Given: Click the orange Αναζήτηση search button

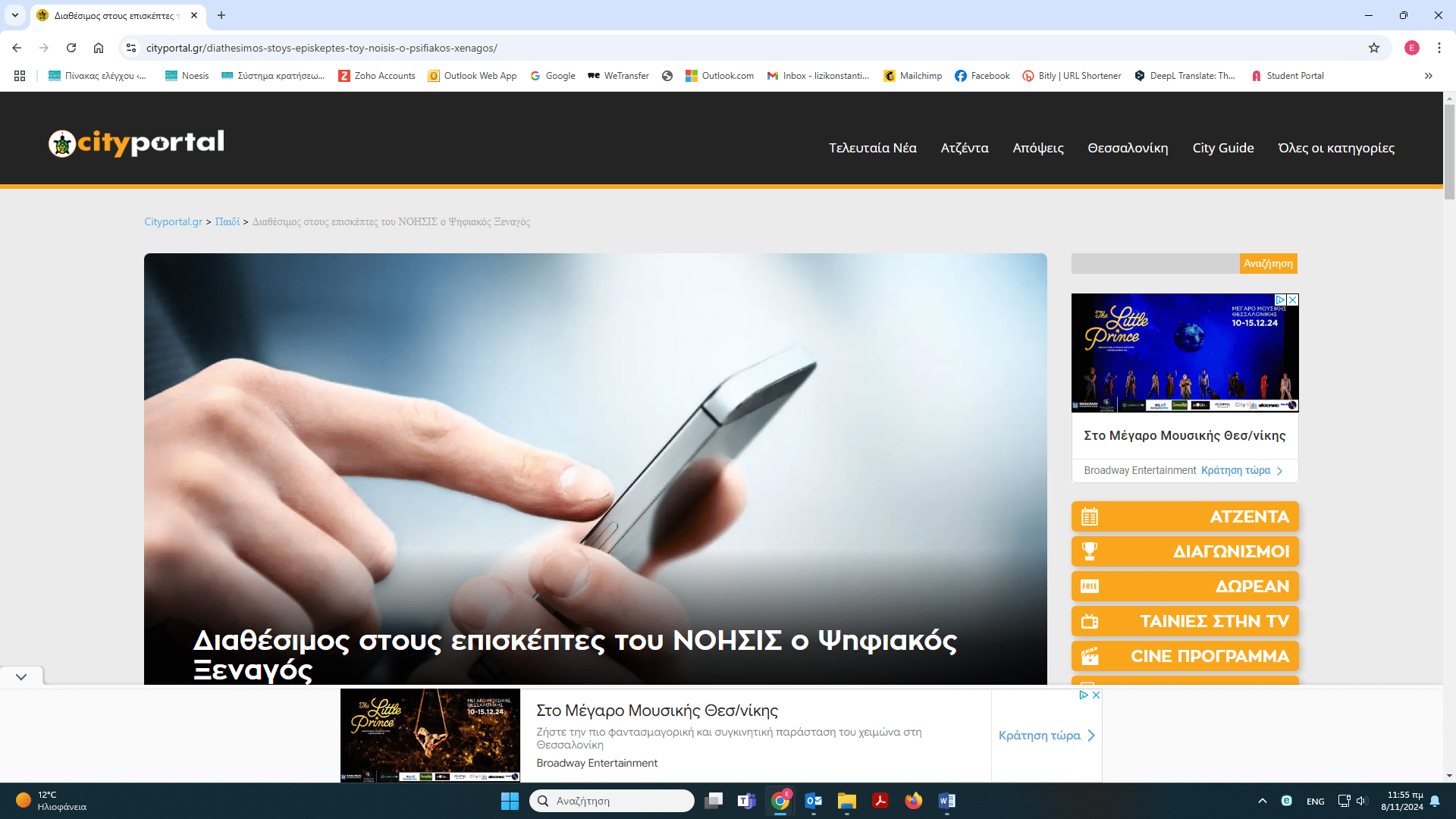Looking at the screenshot, I should [x=1268, y=263].
